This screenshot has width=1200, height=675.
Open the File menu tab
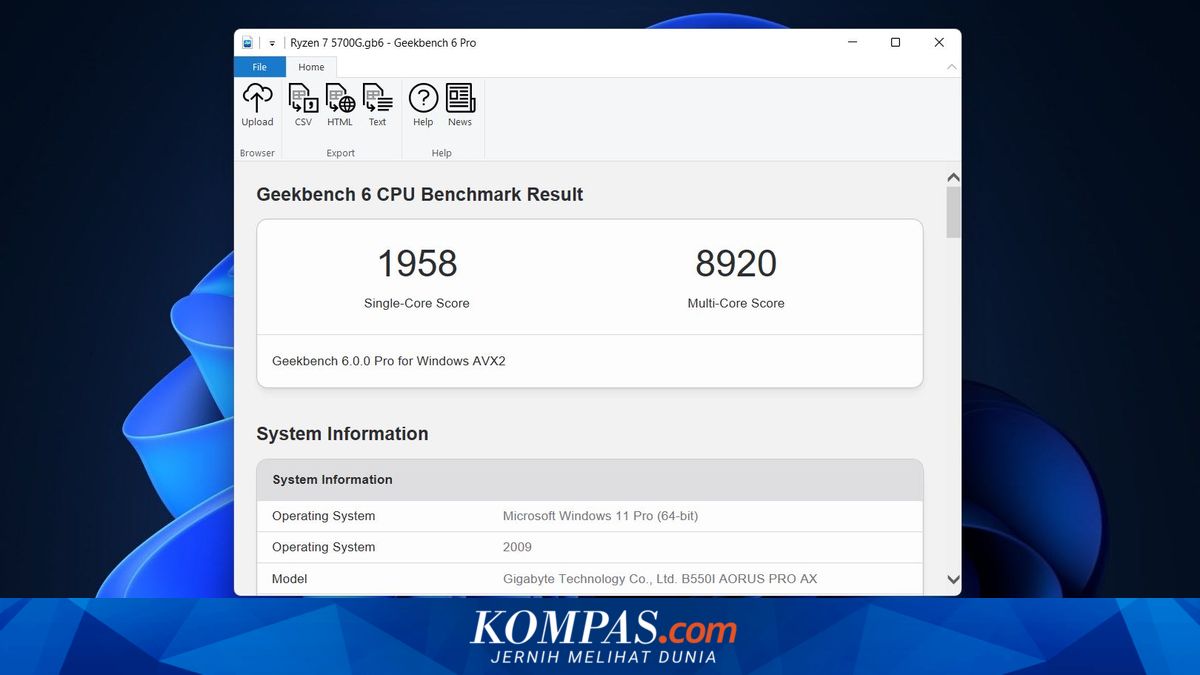click(259, 67)
